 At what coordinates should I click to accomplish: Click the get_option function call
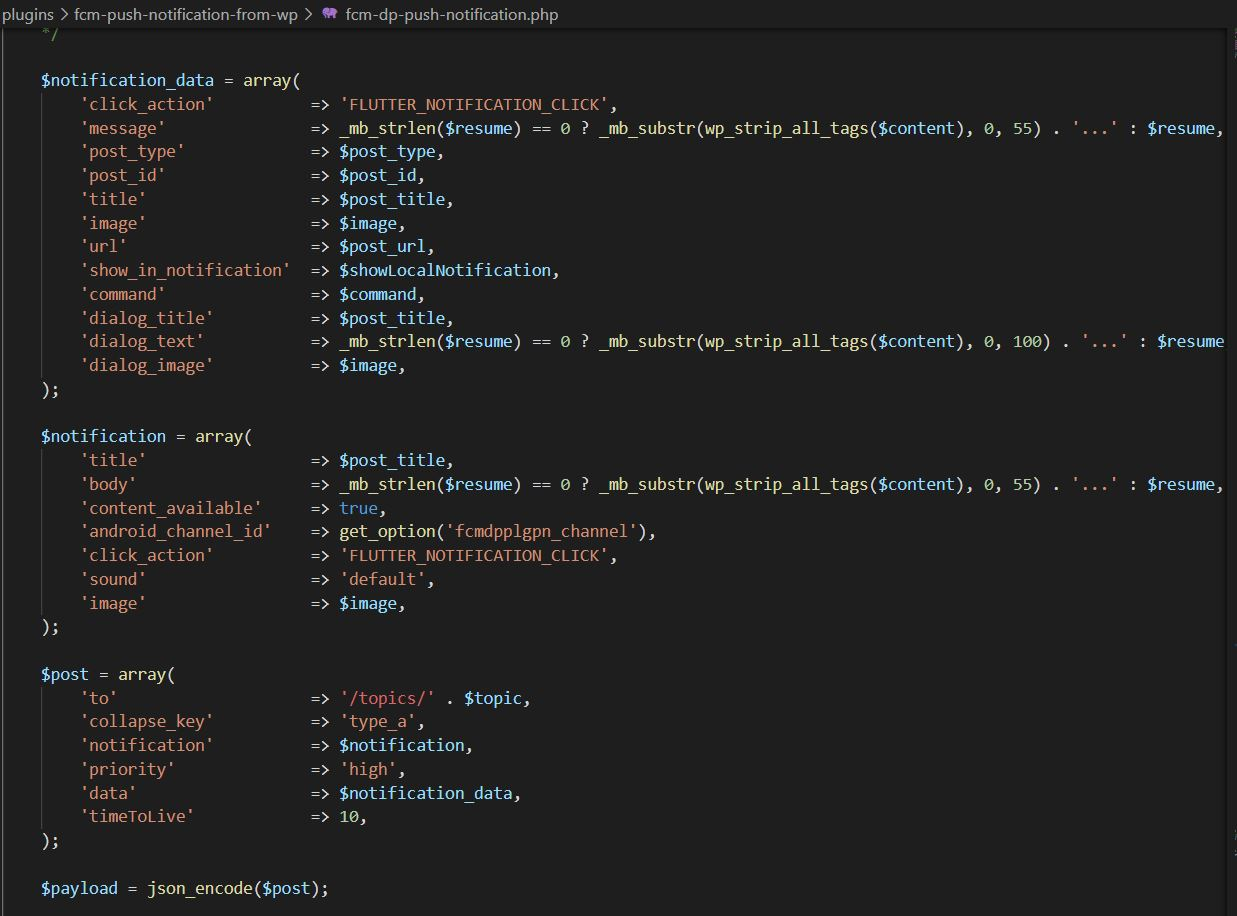coord(387,531)
